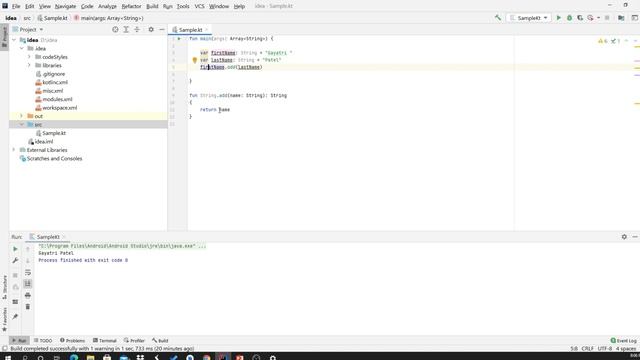Open the SampleKt run configuration dropdown
The width and height of the screenshot is (640, 360).
529,18
